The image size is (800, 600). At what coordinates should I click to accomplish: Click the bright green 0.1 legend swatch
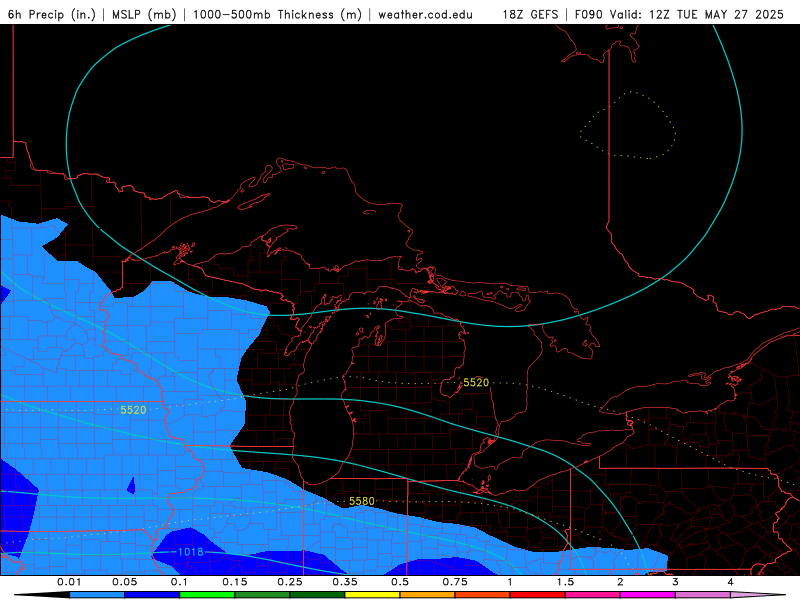[x=207, y=595]
